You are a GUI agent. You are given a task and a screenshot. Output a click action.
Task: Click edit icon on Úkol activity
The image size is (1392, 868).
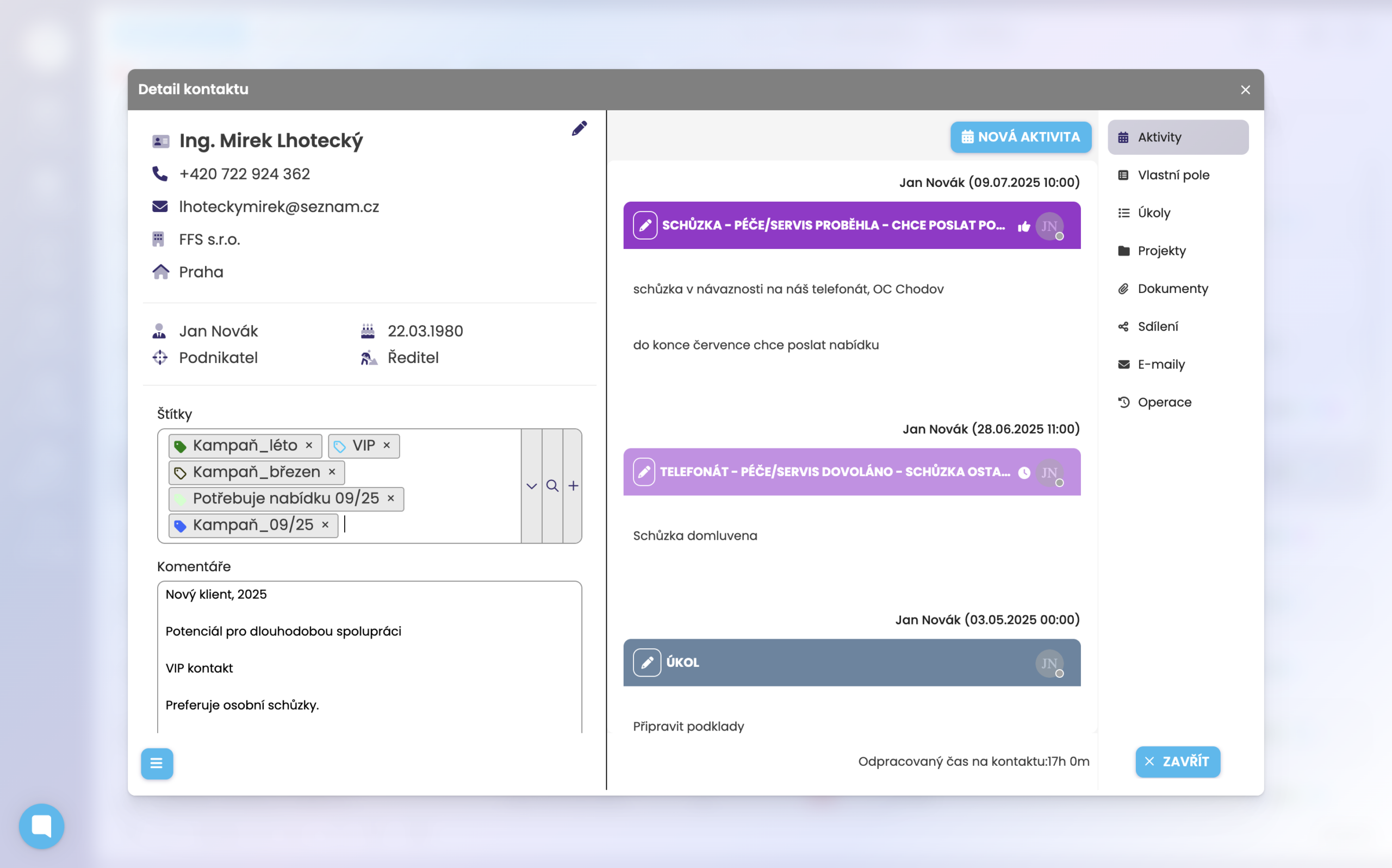[647, 663]
